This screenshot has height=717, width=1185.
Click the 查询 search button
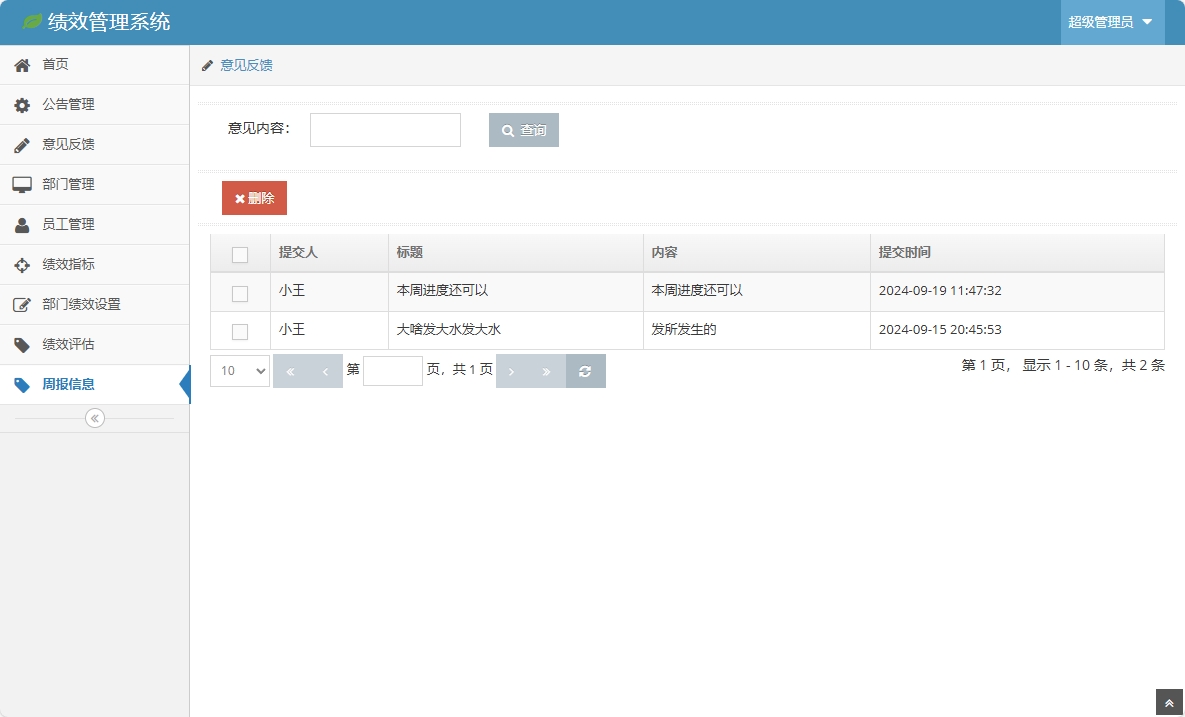pyautogui.click(x=524, y=130)
